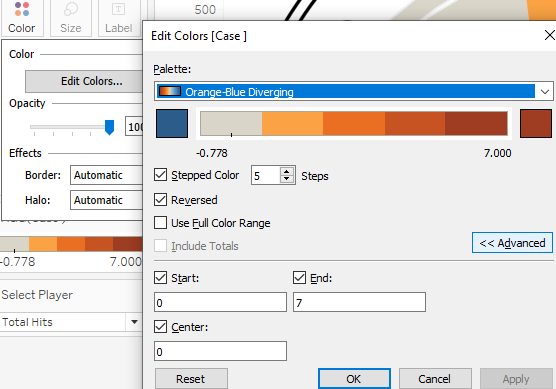
Task: Click the End value input field
Action: [359, 302]
